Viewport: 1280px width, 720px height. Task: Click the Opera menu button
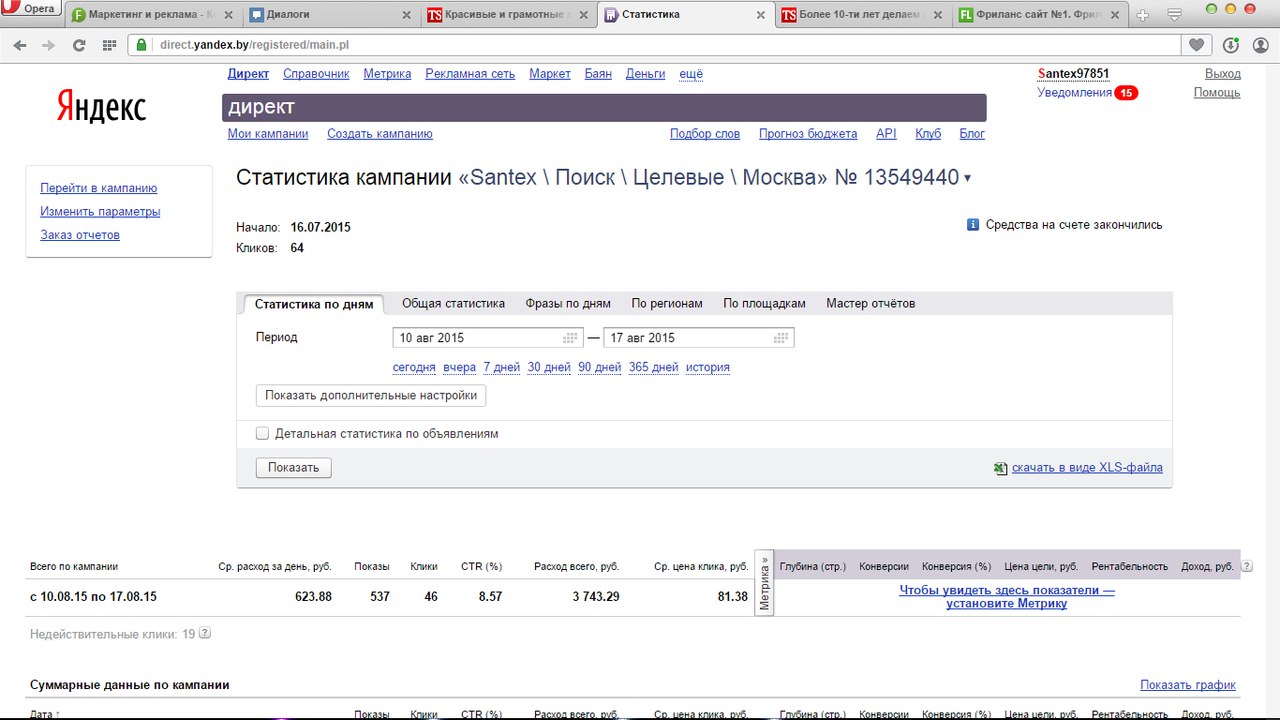30,9
